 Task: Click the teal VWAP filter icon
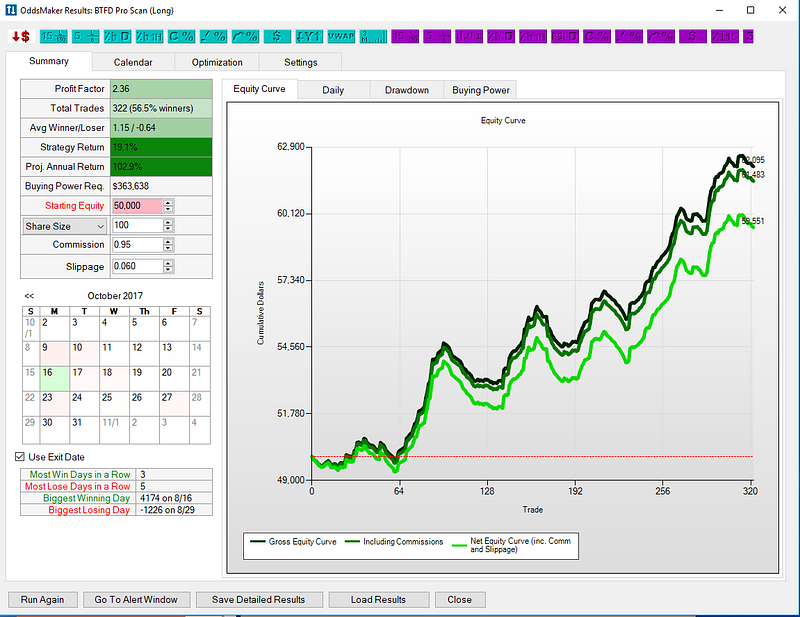click(341, 37)
